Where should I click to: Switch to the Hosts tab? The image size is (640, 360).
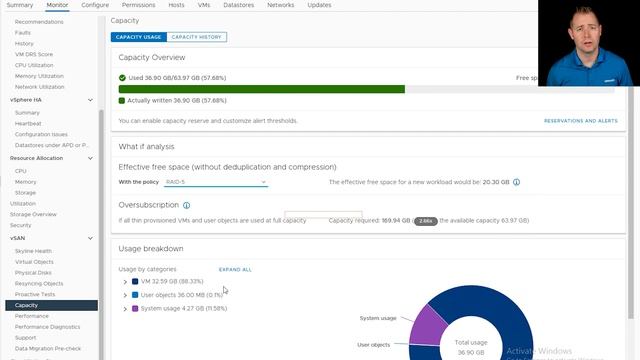pyautogui.click(x=176, y=5)
